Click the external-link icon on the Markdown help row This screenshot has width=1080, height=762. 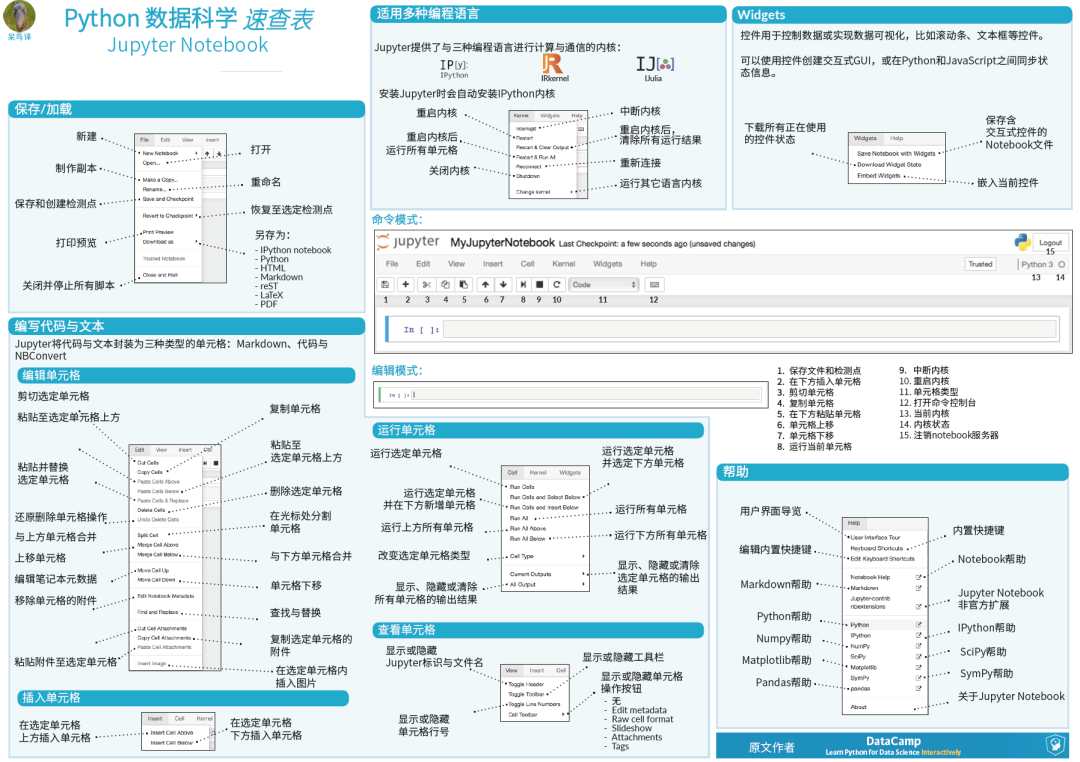918,588
